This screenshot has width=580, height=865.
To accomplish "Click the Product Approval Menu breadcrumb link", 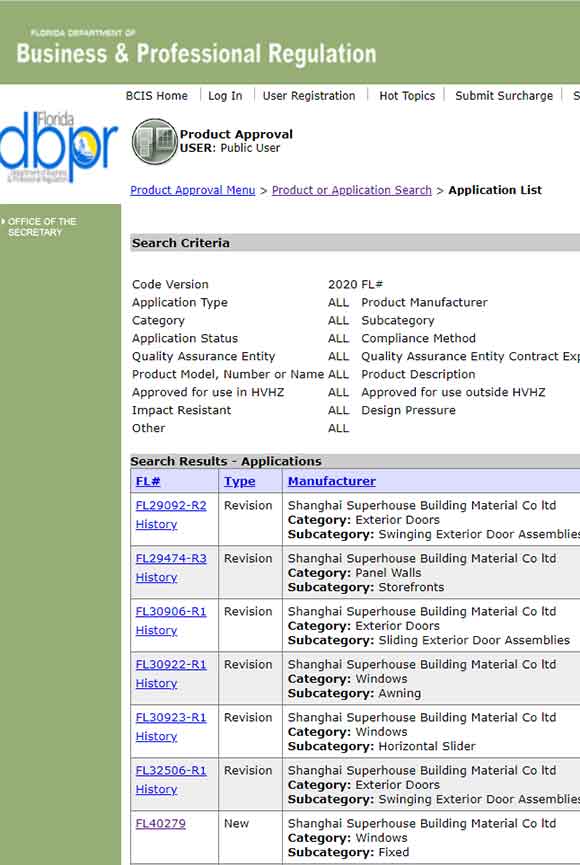I will [193, 190].
